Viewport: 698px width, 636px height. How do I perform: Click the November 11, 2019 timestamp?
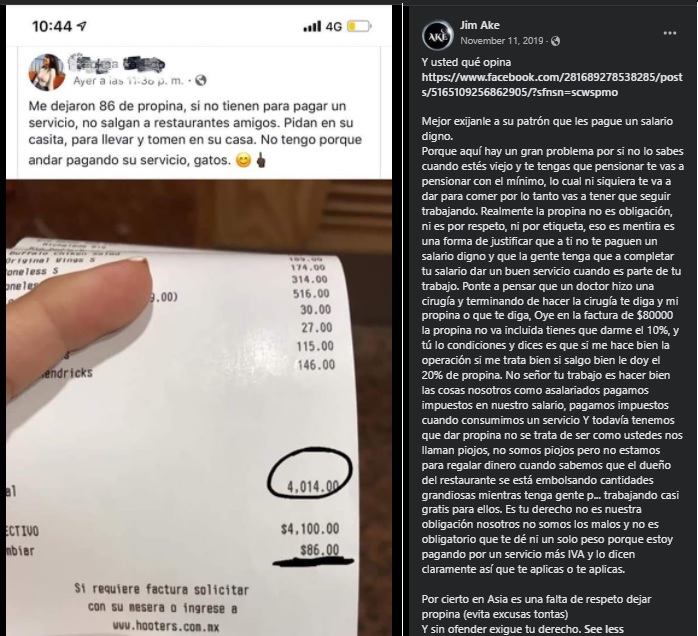click(502, 41)
